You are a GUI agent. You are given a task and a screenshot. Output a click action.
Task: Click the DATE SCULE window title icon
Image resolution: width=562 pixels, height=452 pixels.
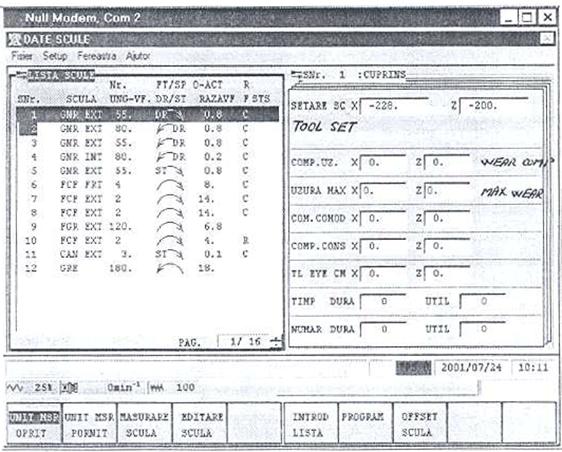click(x=15, y=40)
